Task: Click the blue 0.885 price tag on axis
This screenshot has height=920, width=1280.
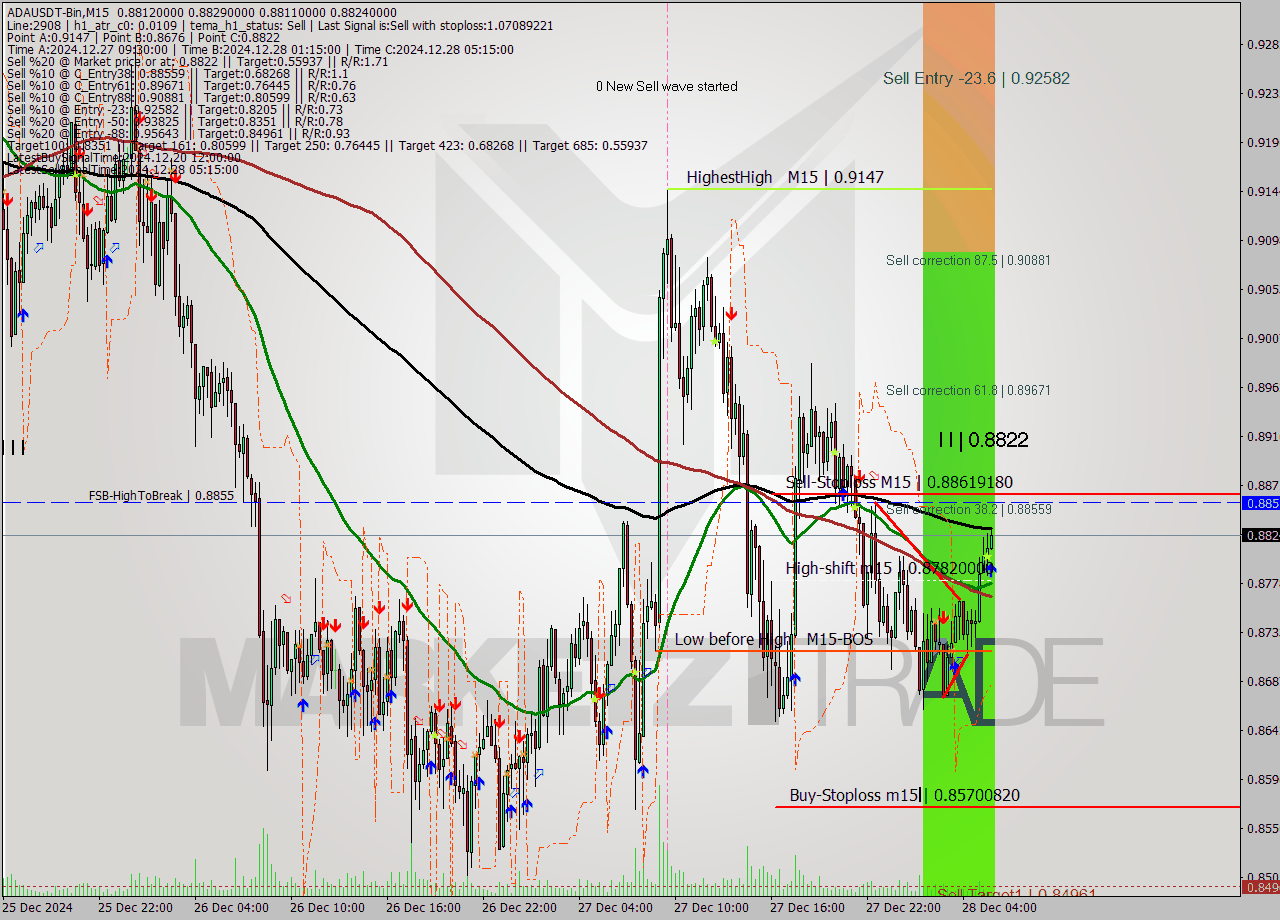Action: [x=1260, y=503]
